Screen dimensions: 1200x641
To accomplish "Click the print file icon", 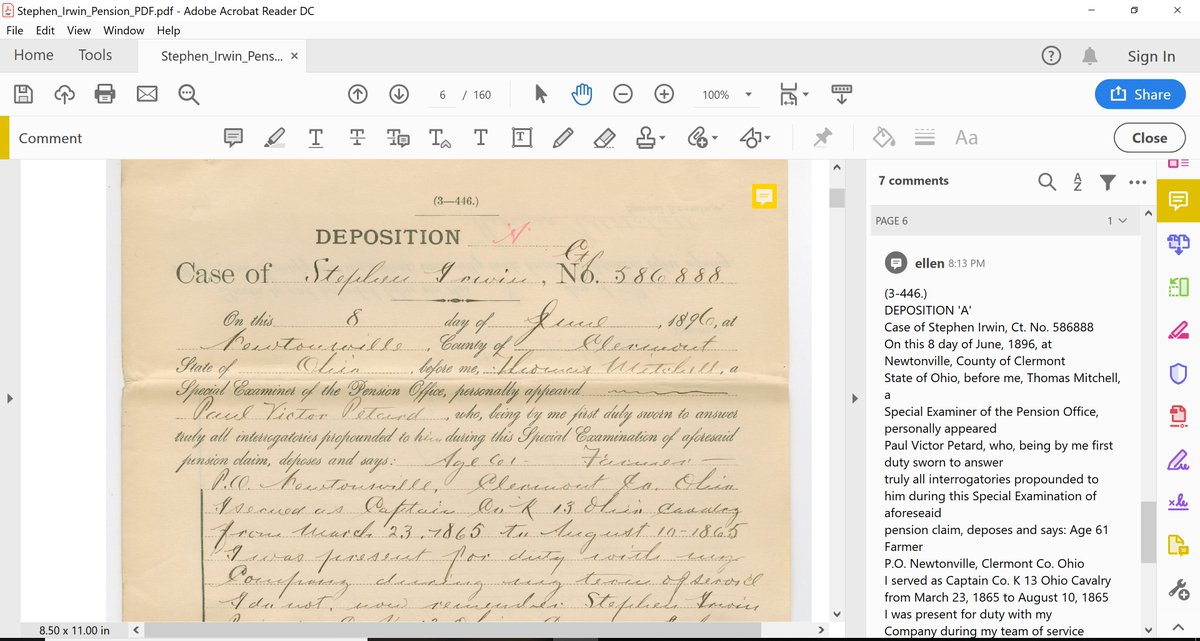I will click(x=105, y=94).
